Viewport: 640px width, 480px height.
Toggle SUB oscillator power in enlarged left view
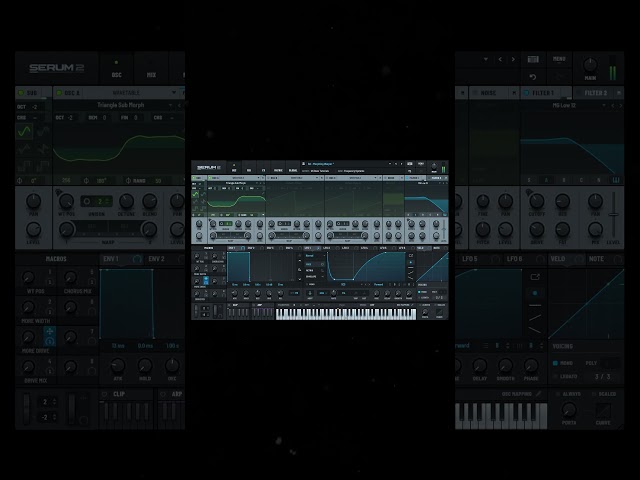(x=21, y=93)
